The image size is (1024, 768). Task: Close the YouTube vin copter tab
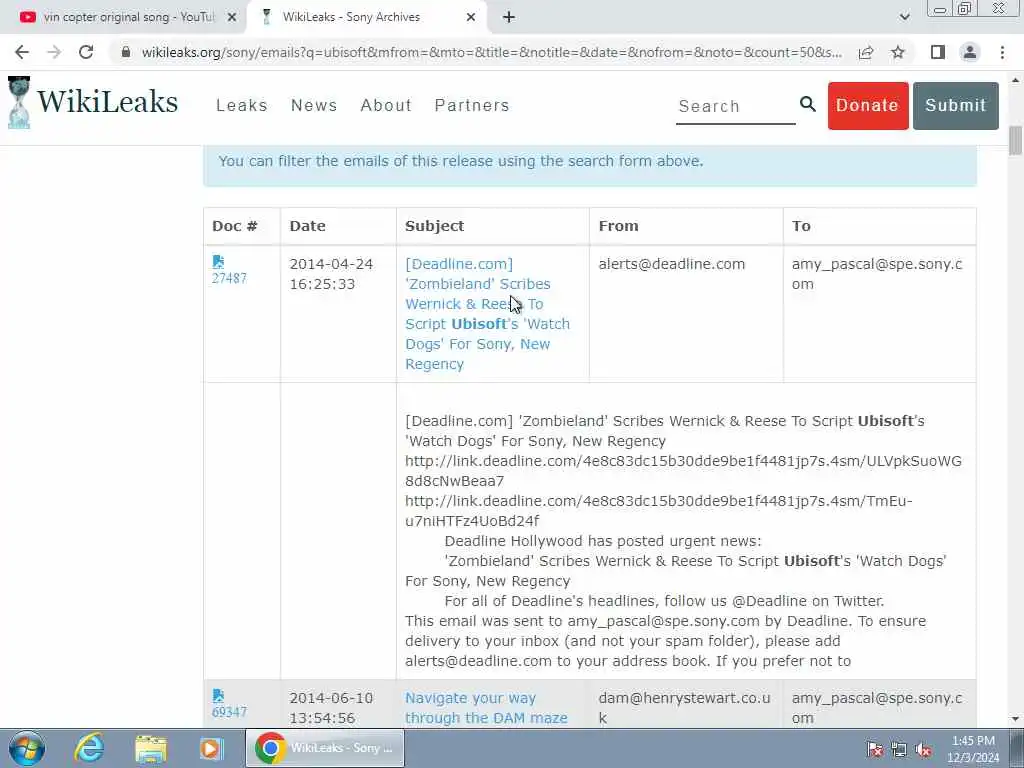click(x=232, y=17)
